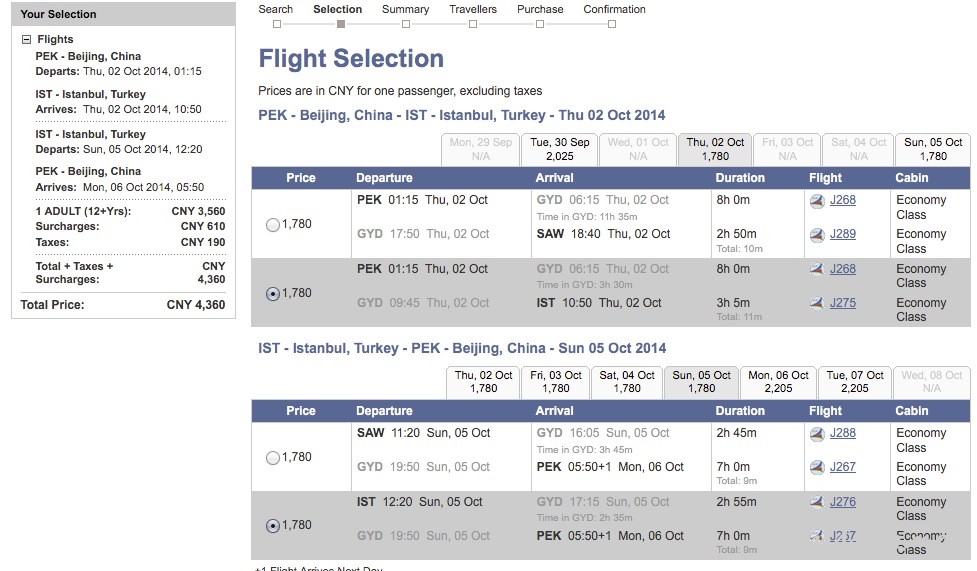This screenshot has height=571, width=977.
Task: Click airline icon next to flight J275
Action: [x=817, y=303]
